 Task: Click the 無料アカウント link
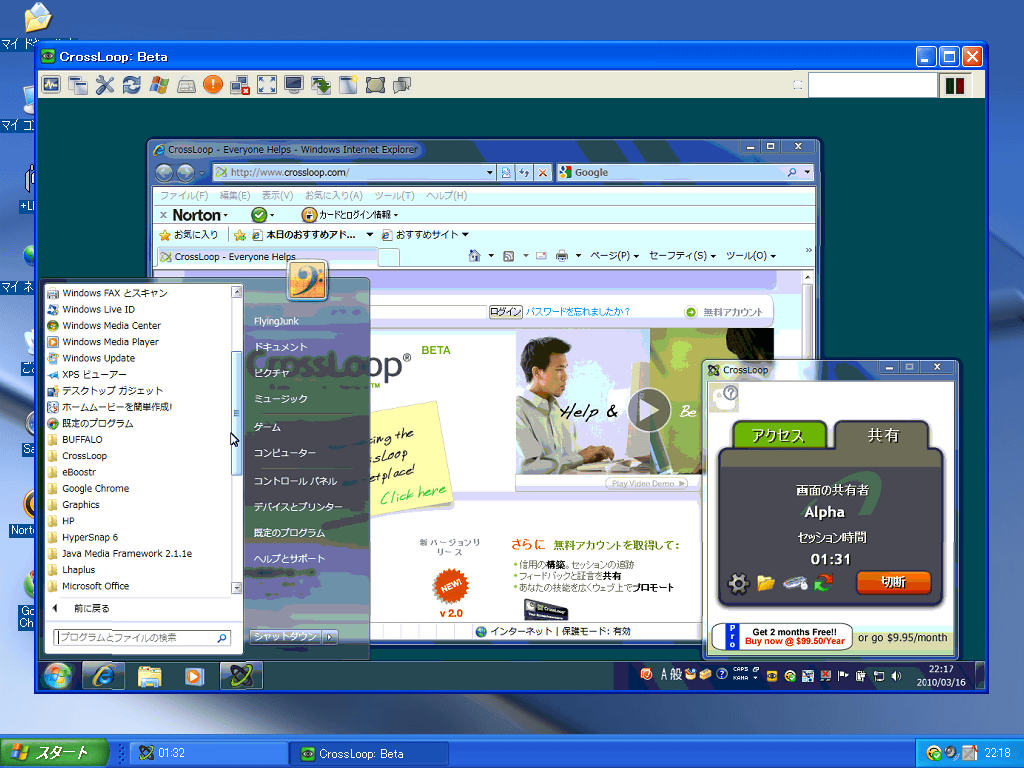pyautogui.click(x=724, y=312)
